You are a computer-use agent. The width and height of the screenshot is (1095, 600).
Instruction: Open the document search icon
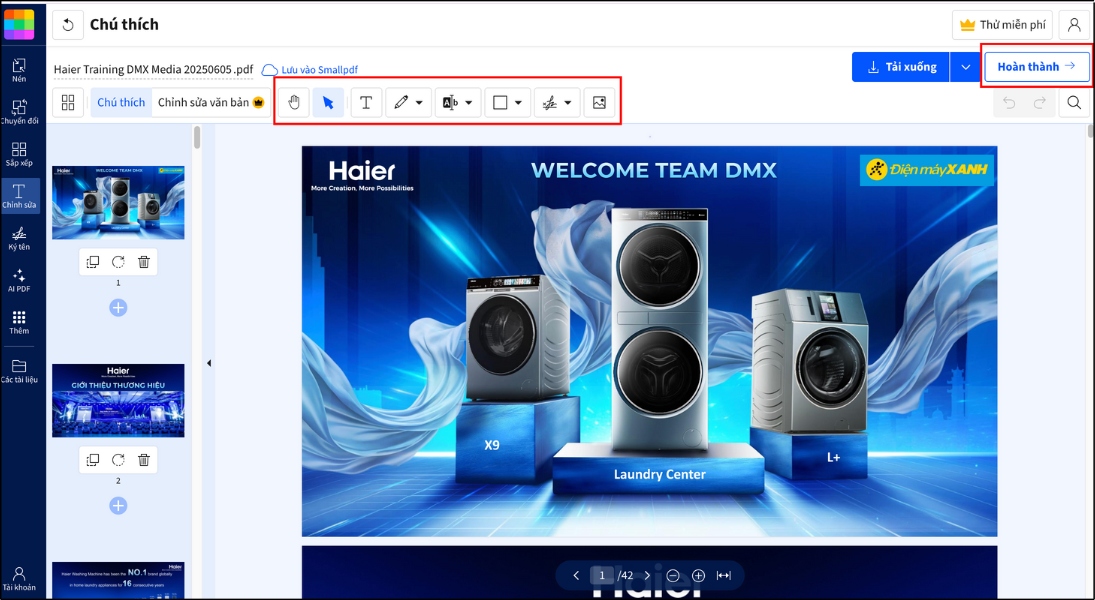coord(1074,102)
